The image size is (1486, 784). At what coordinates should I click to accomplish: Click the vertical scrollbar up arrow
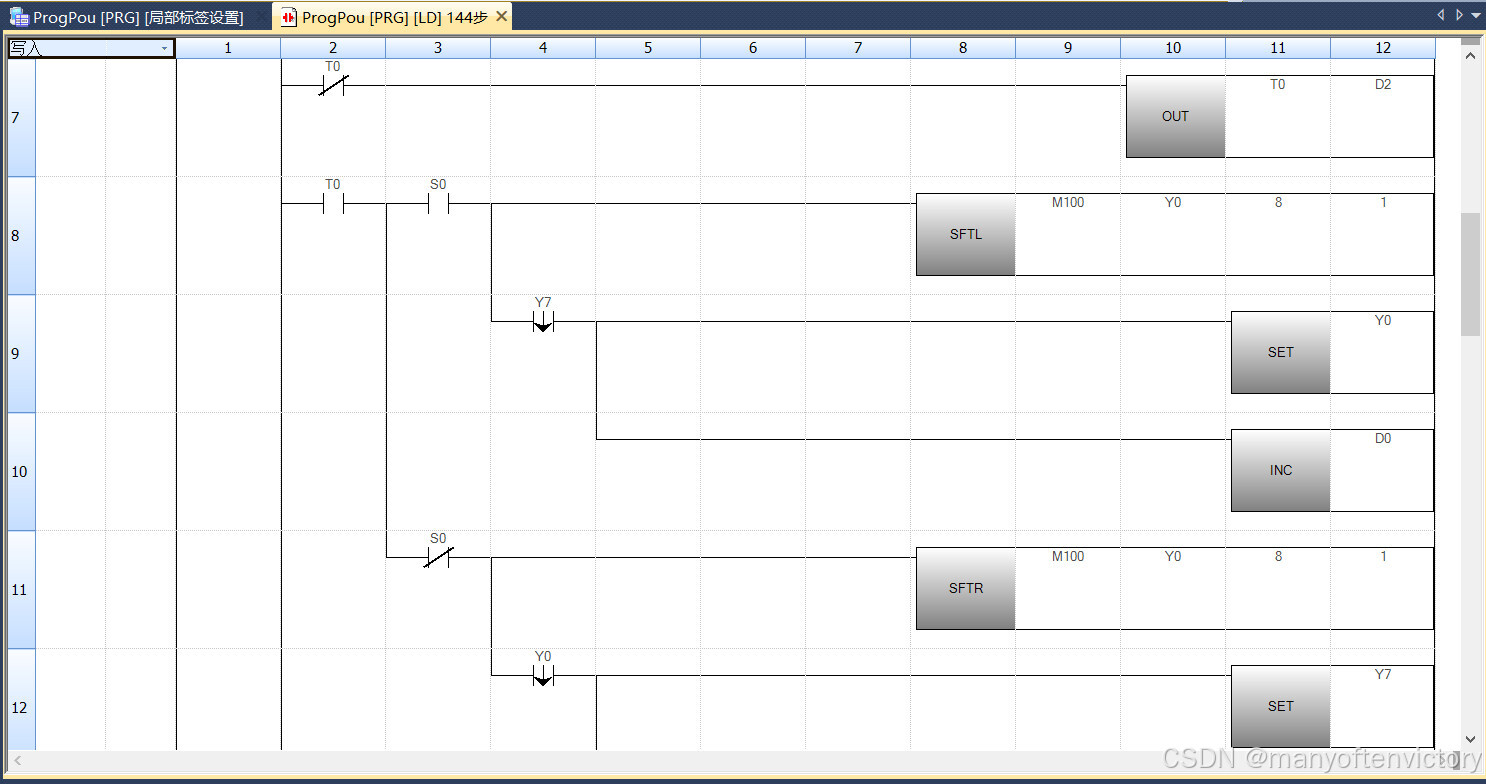click(1470, 55)
